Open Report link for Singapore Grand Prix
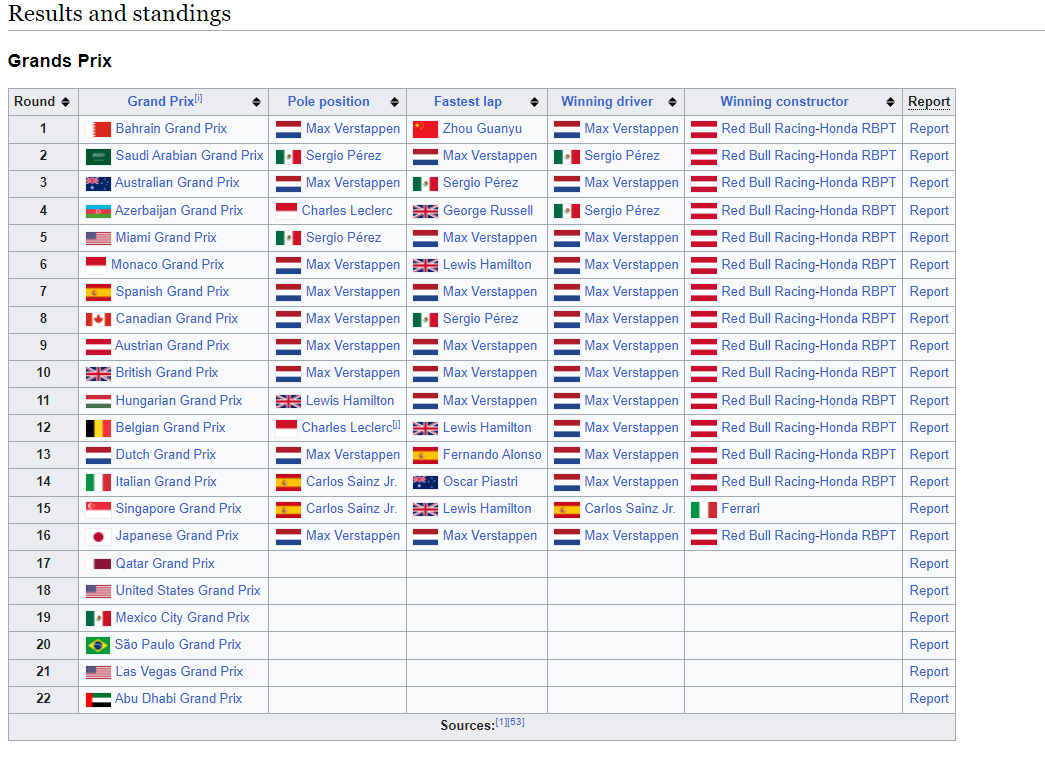Viewport: 1045px width, 759px height. click(928, 508)
